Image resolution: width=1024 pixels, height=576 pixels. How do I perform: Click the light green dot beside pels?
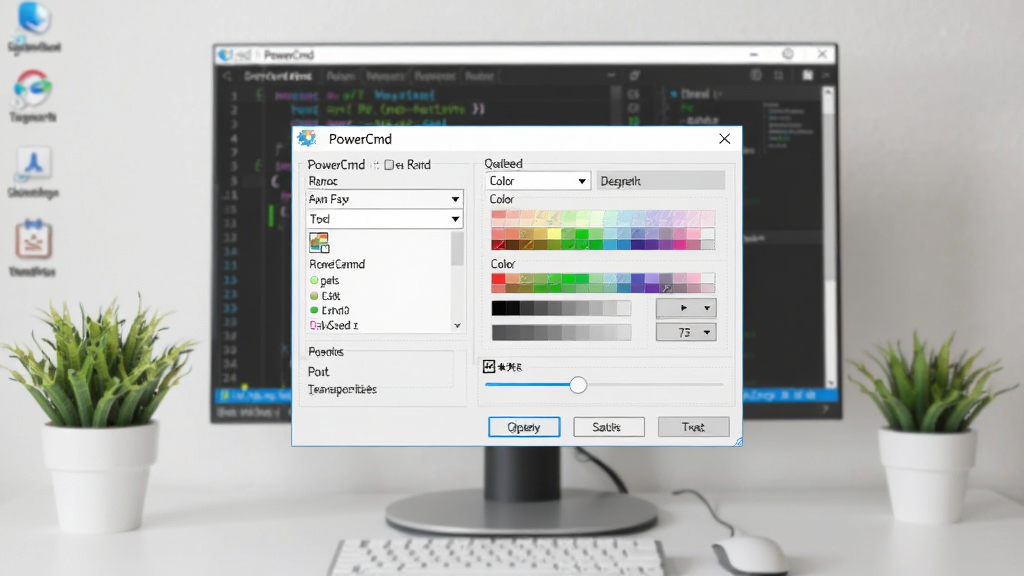(314, 280)
